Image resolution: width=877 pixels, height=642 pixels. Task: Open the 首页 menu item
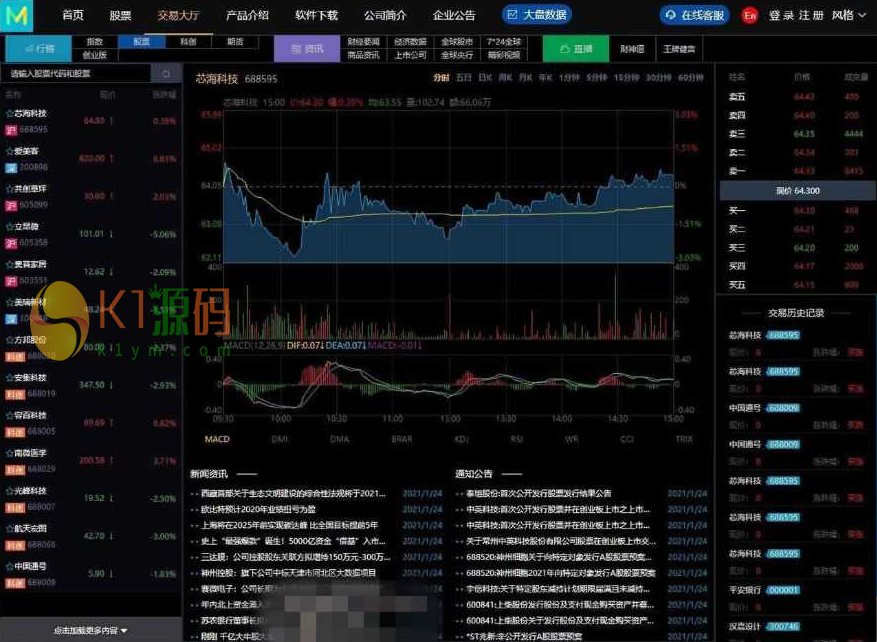[x=73, y=15]
